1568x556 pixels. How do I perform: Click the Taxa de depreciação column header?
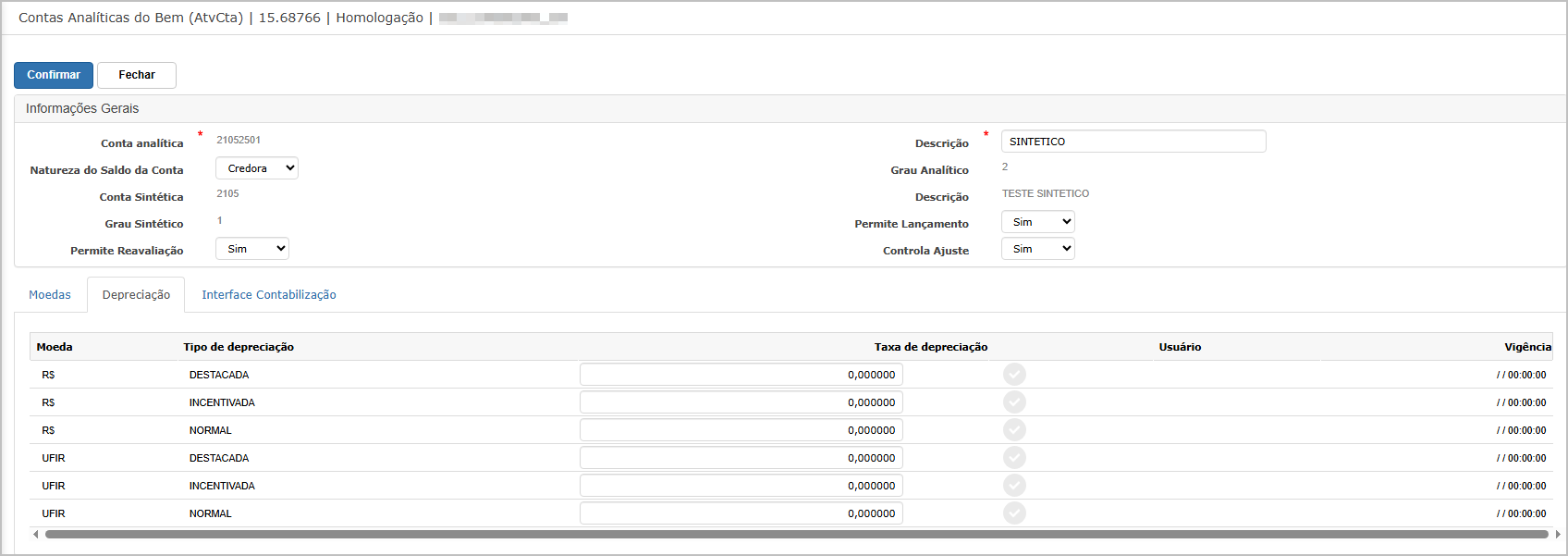[x=931, y=347]
